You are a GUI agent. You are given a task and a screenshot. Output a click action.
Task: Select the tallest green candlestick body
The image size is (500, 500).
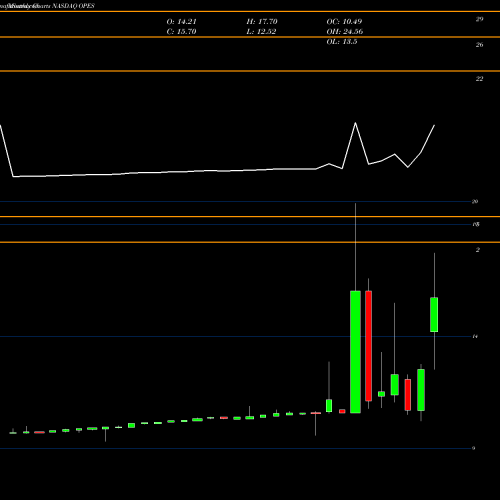coord(355,352)
